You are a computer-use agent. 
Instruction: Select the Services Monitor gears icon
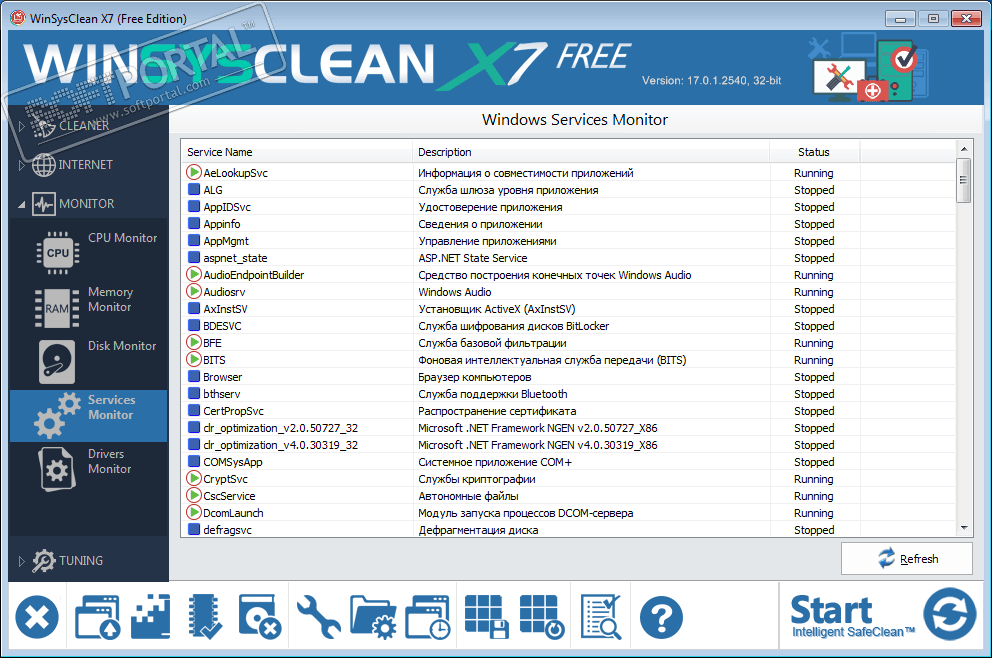coord(58,416)
